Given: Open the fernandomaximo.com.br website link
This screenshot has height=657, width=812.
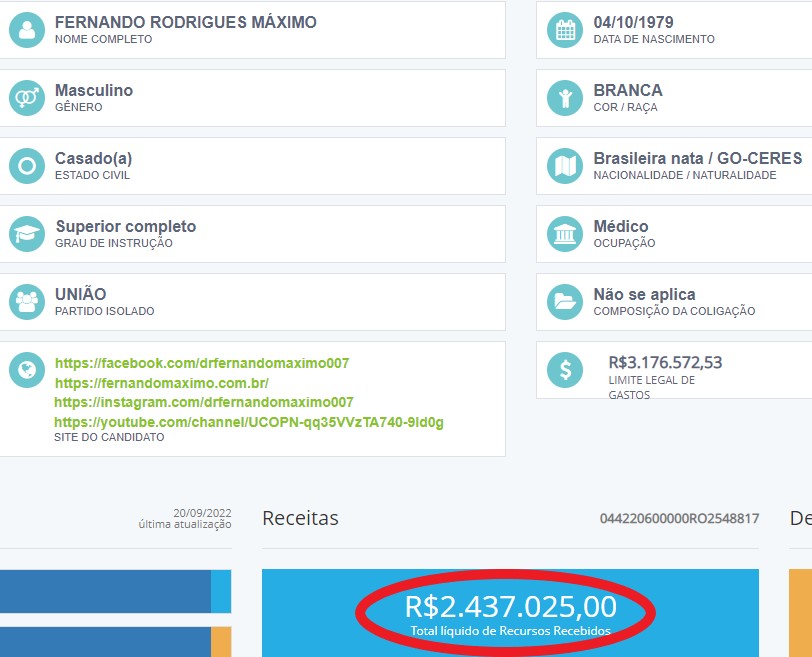Looking at the screenshot, I should click(x=162, y=383).
